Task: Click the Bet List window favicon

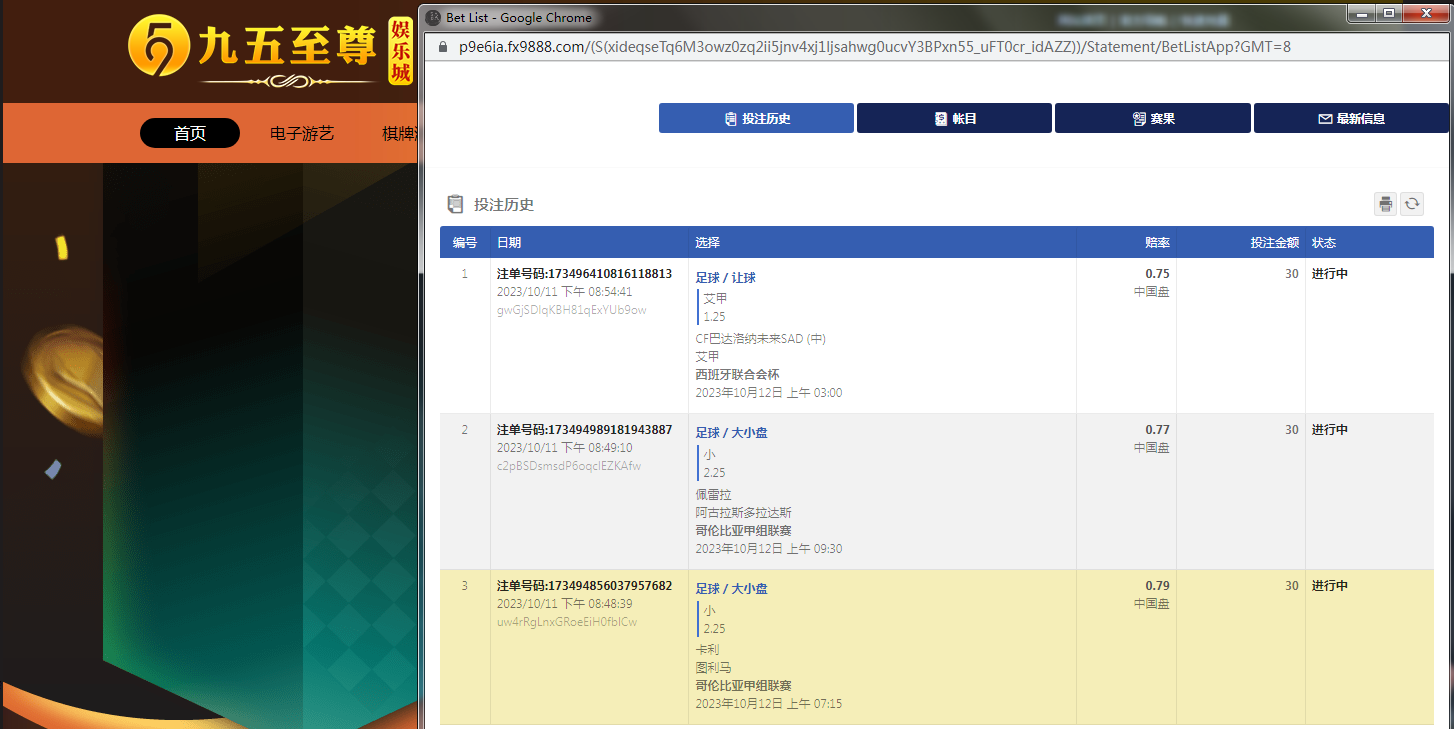Action: (x=433, y=17)
